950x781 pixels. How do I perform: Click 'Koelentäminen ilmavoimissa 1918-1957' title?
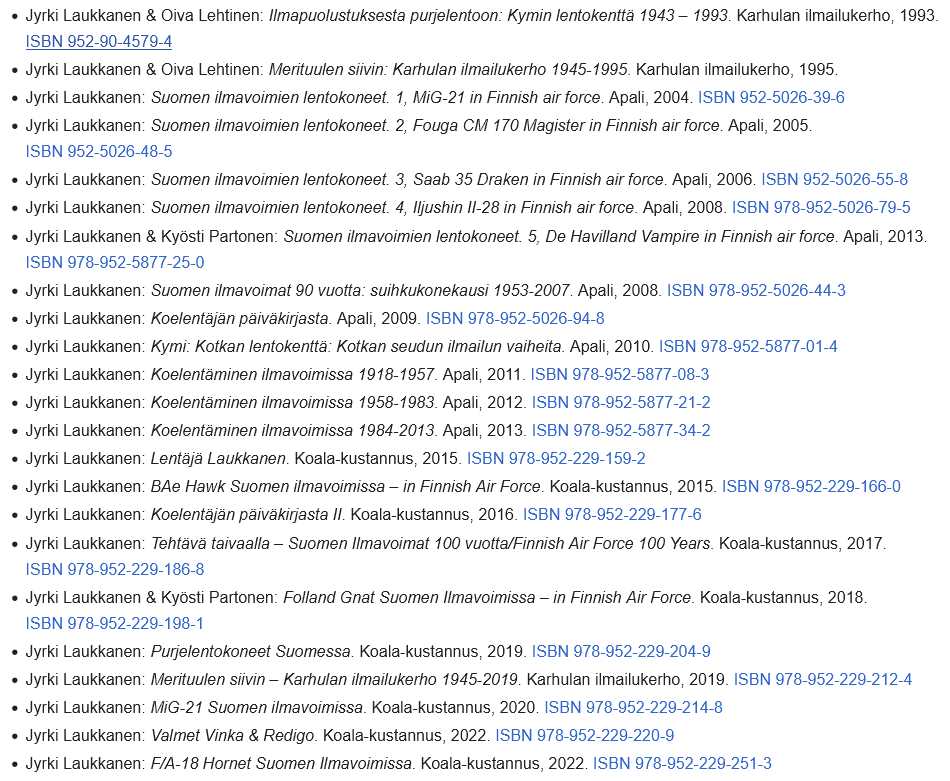click(293, 374)
